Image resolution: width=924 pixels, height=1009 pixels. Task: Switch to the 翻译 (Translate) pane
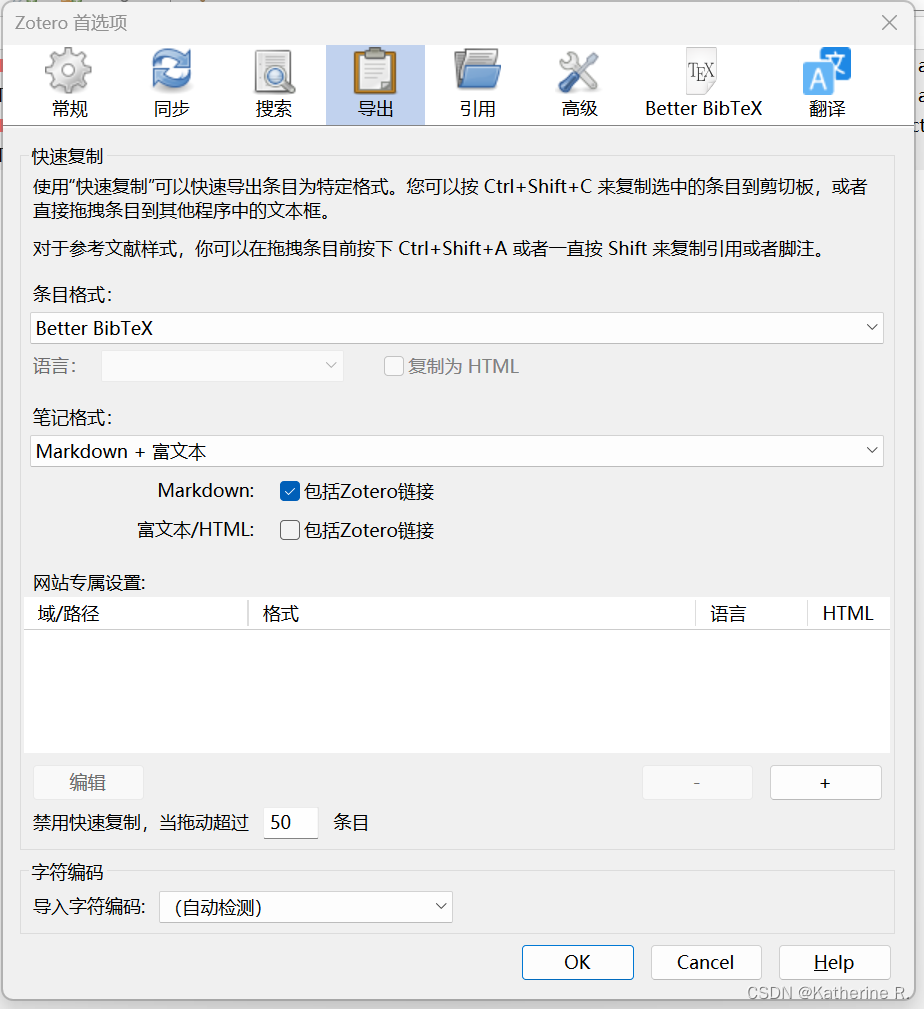[827, 84]
